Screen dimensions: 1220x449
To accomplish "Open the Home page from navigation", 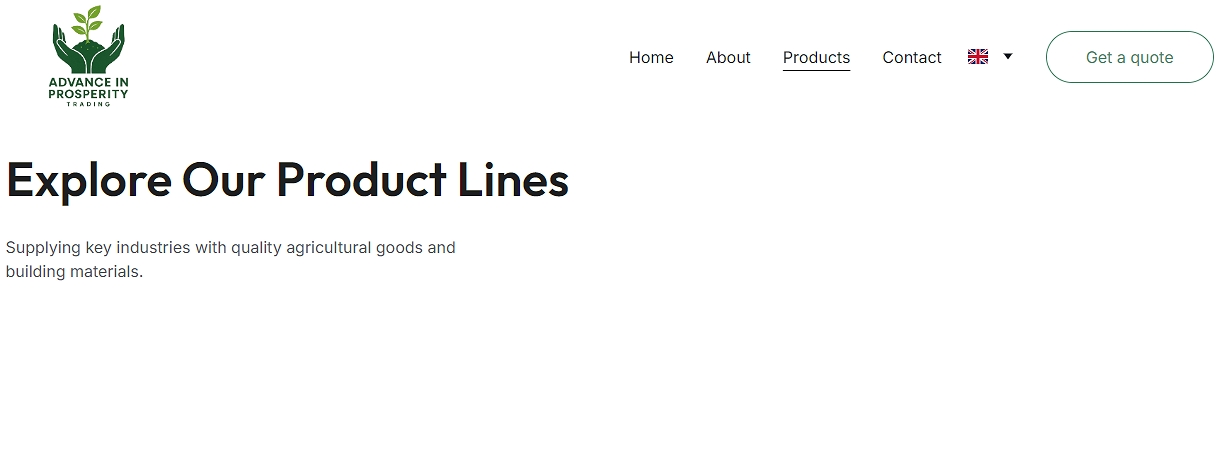I will click(651, 58).
